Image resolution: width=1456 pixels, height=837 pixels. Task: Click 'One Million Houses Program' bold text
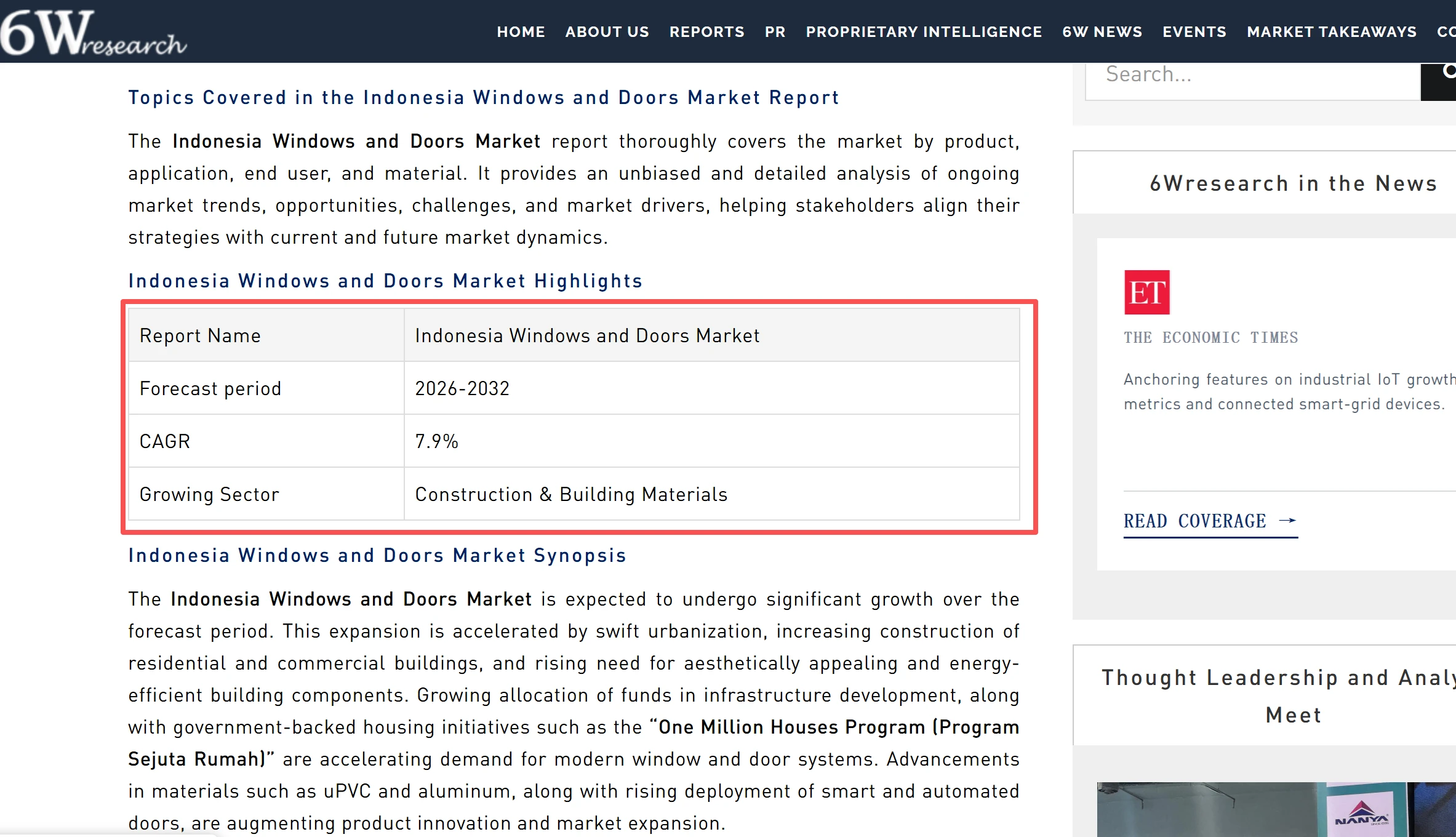point(792,727)
